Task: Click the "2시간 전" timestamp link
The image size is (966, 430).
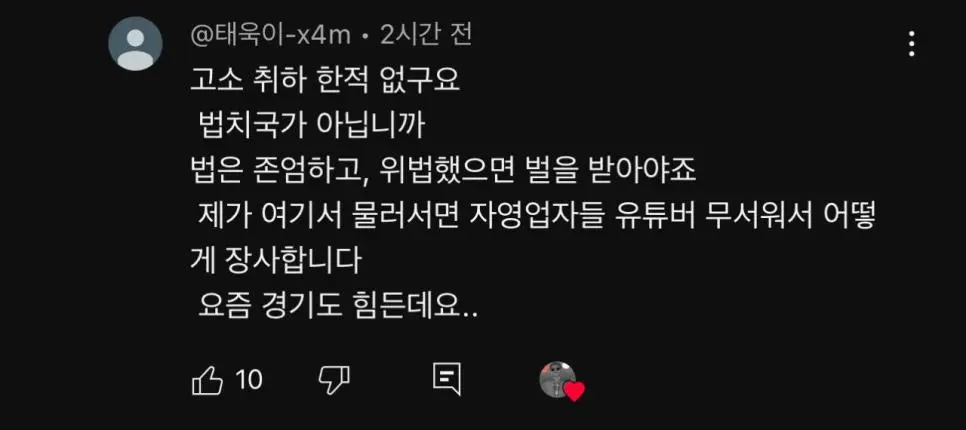Action: point(426,36)
